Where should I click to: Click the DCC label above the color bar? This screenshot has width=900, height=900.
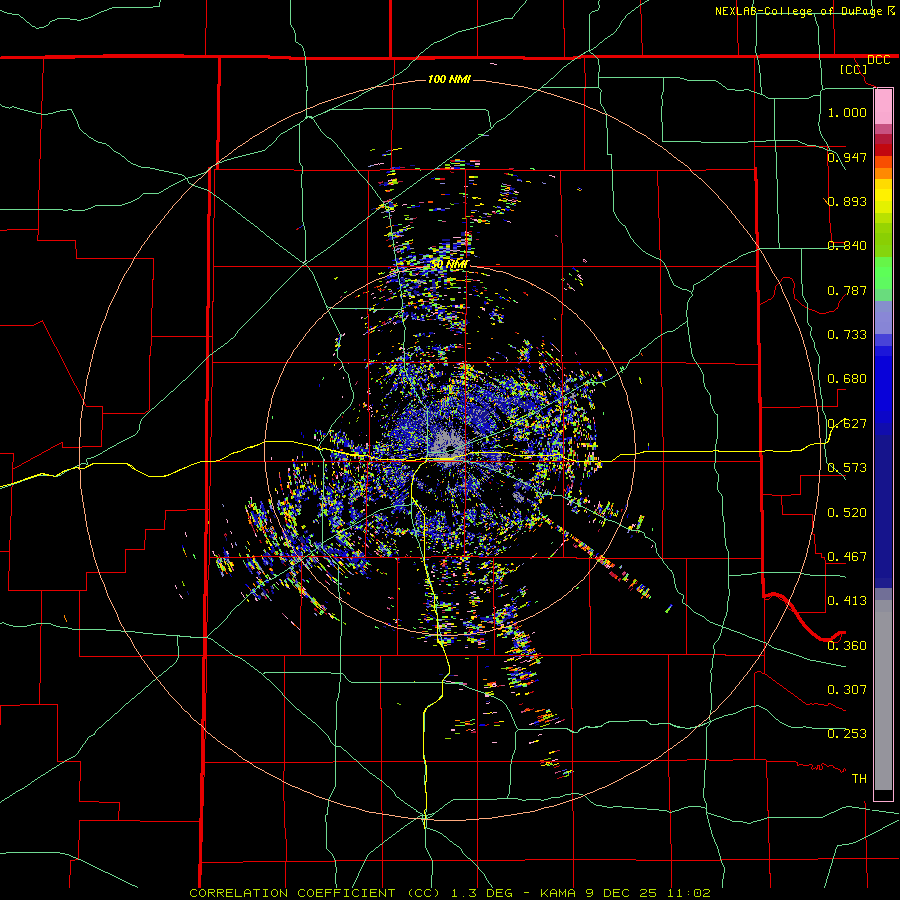pos(879,60)
